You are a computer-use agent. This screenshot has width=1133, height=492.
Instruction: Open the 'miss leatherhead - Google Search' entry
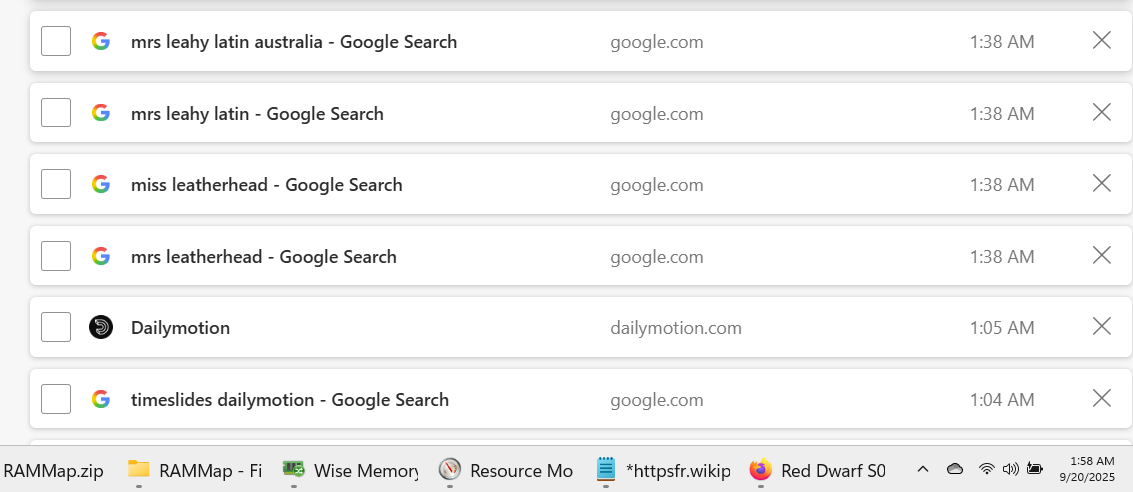point(266,185)
